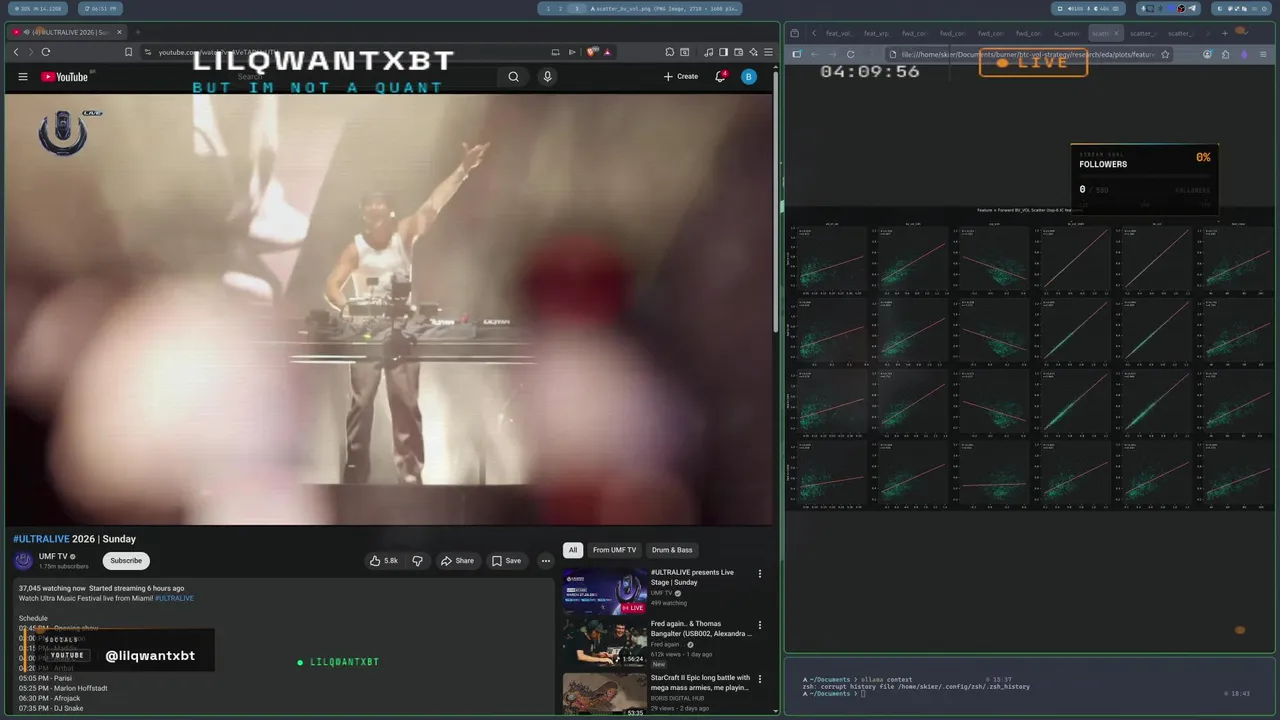Click the YouTube search magnifier button
This screenshot has height=720, width=1280.
[513, 77]
